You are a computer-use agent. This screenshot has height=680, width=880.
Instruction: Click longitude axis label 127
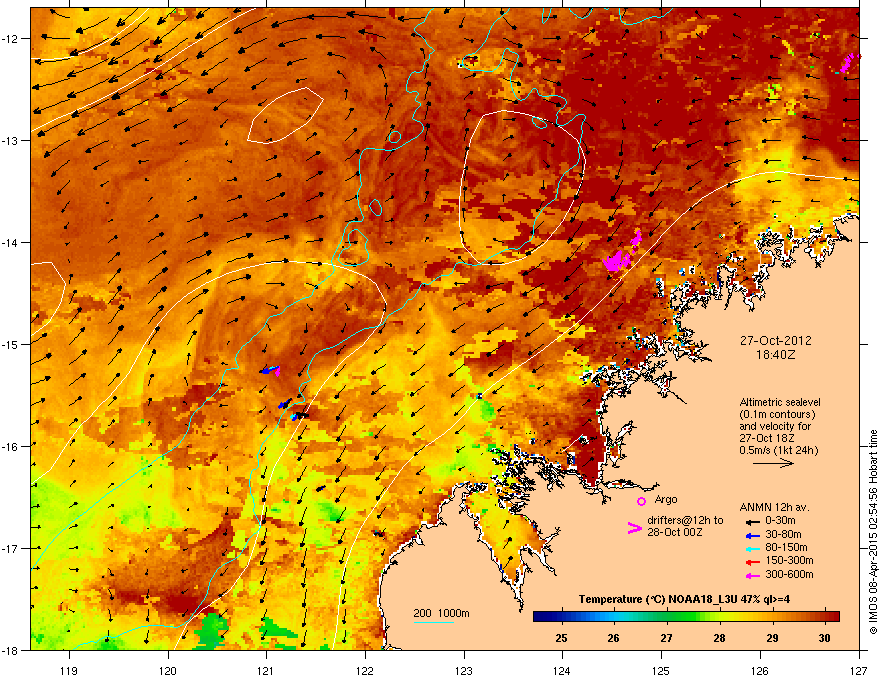point(859,670)
